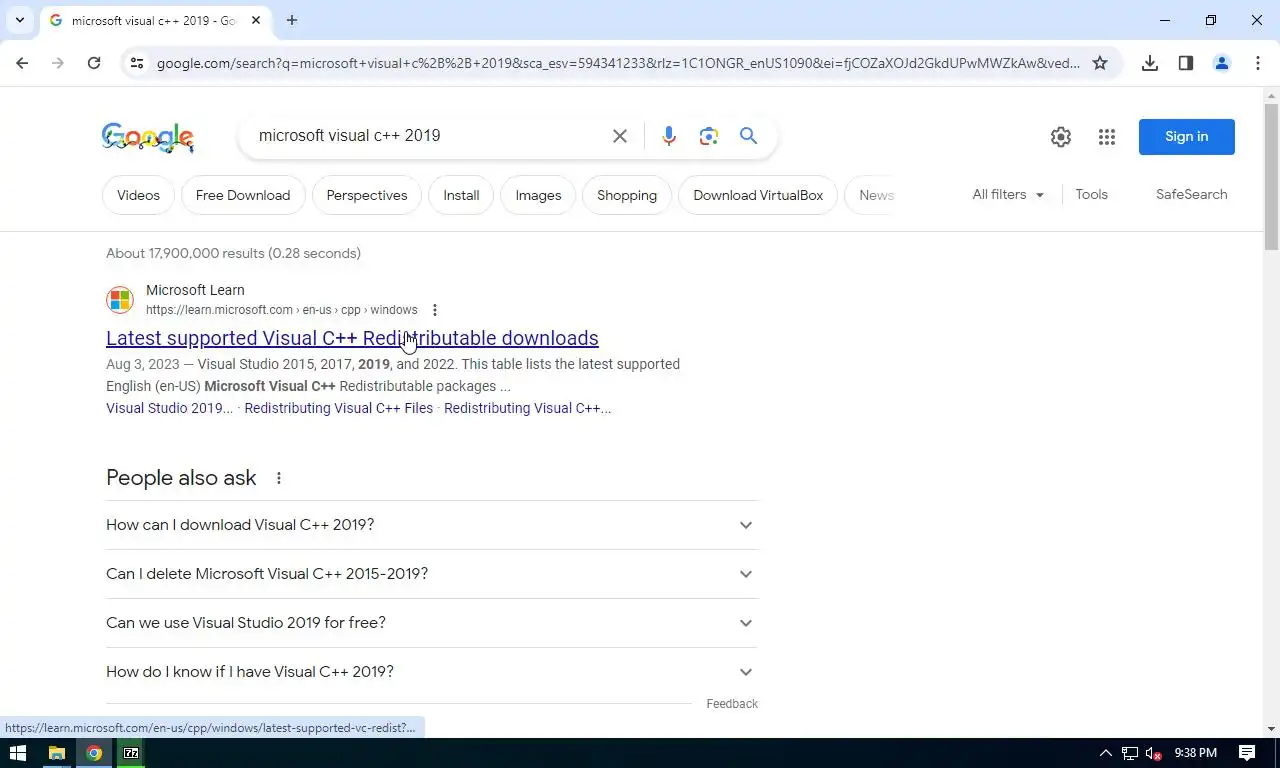
Task: Click the About 17,900,000 results text
Action: coord(233,253)
